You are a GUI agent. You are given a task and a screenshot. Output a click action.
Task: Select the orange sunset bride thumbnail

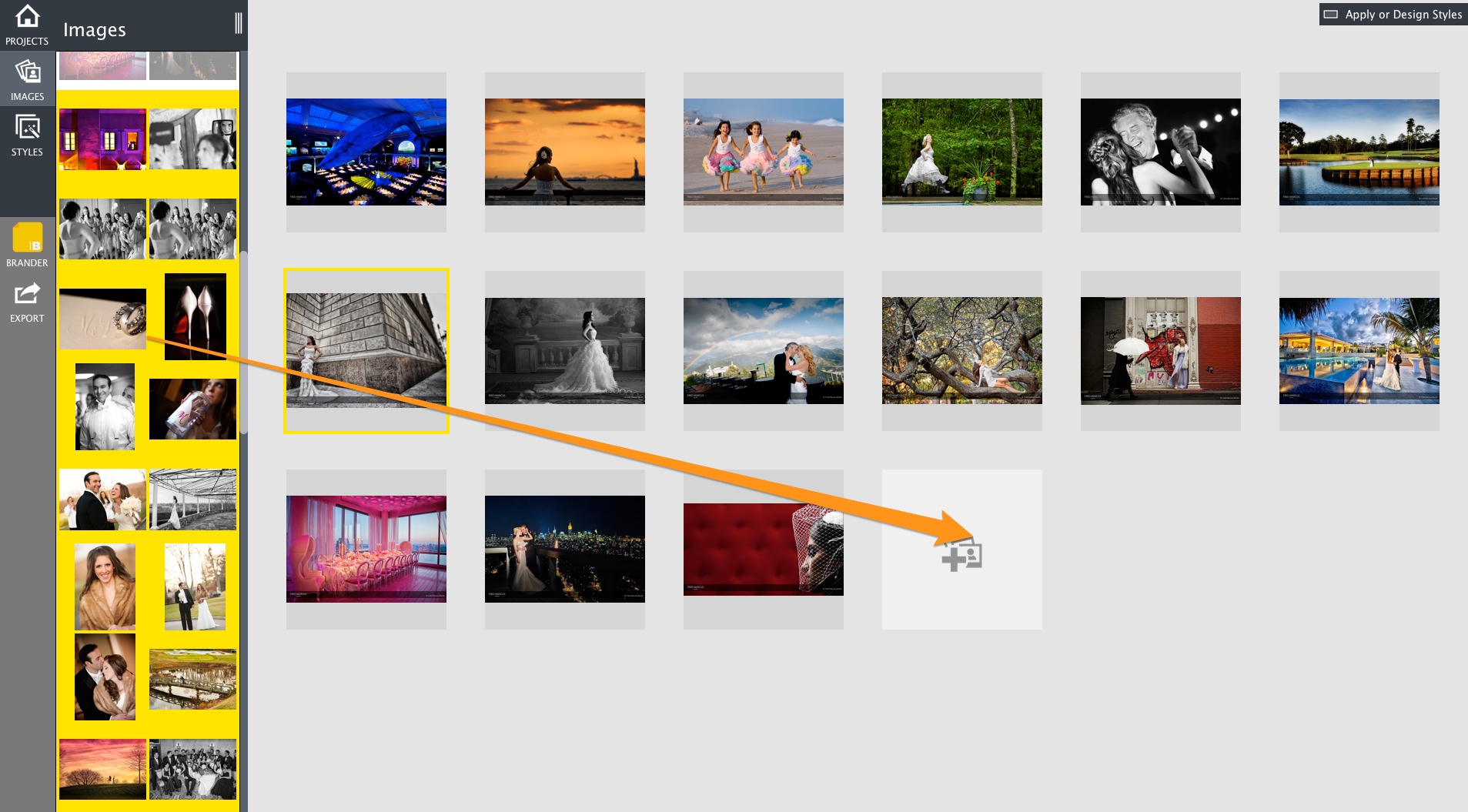click(565, 152)
